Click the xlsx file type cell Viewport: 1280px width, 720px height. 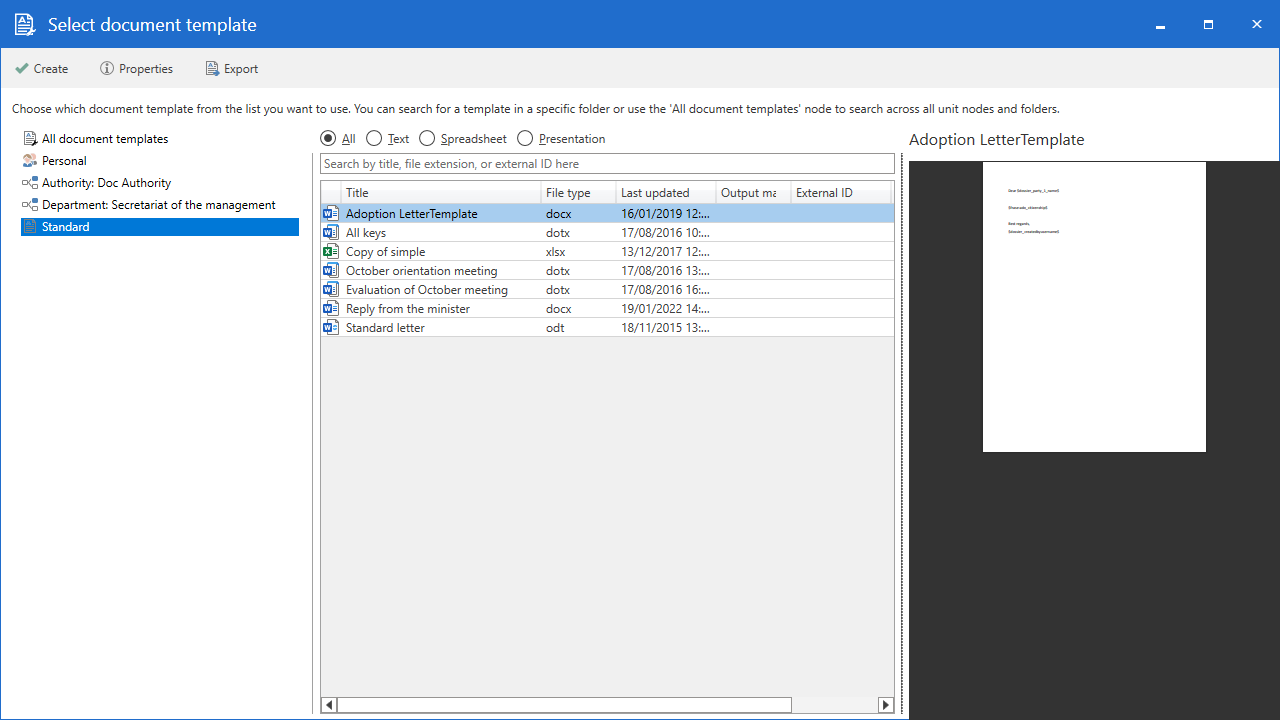(556, 252)
